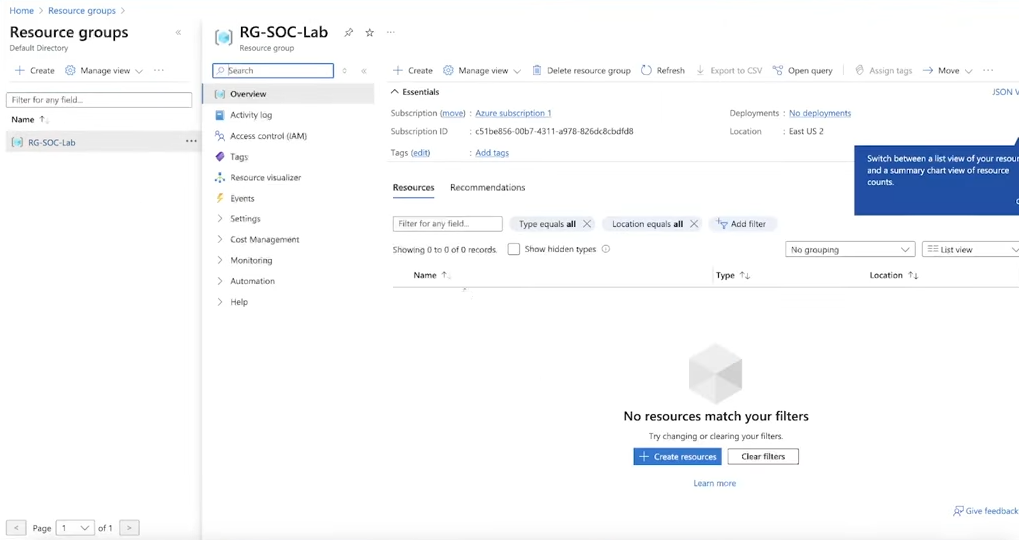
Task: Collapse the Resource groups panel
Action: pos(178,32)
